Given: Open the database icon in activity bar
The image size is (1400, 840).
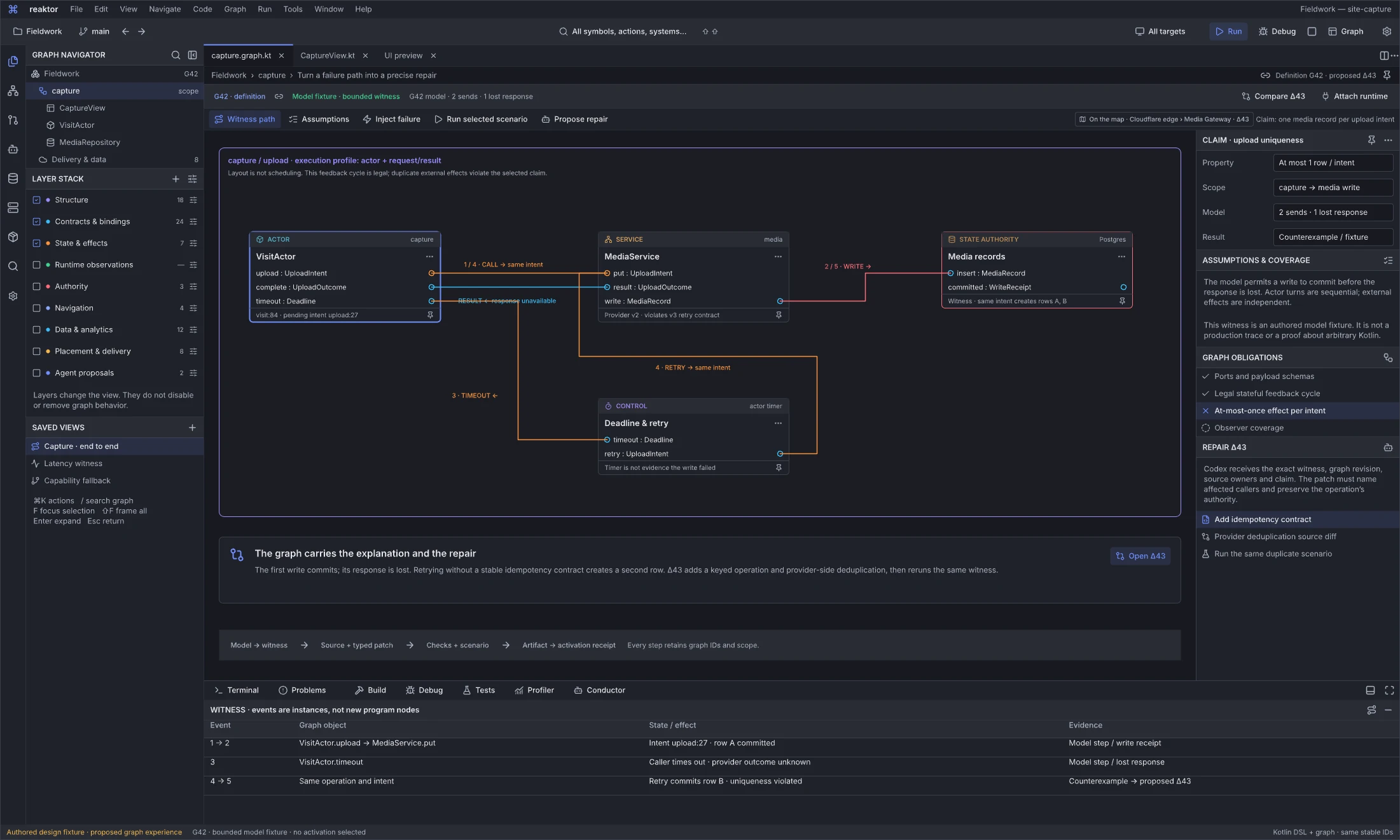Looking at the screenshot, I should (13, 179).
